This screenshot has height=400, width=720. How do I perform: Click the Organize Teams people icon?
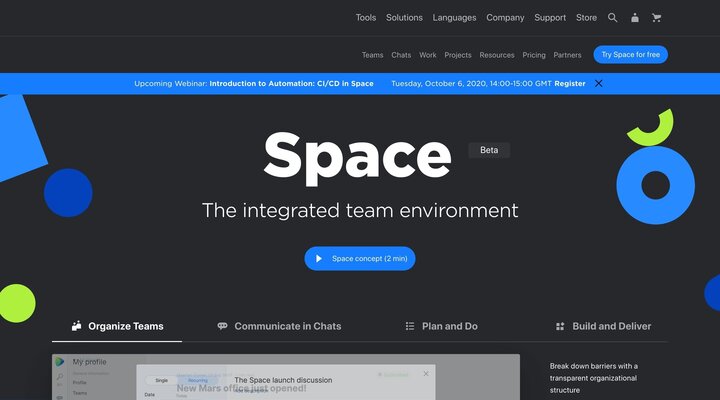pos(76,326)
